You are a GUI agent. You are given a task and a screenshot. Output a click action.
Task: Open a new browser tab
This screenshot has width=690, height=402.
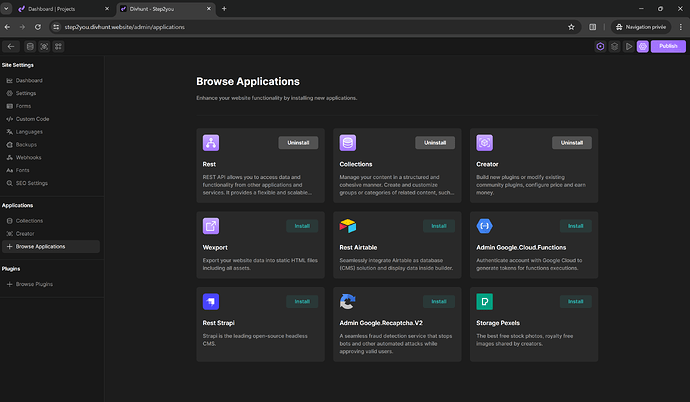224,8
